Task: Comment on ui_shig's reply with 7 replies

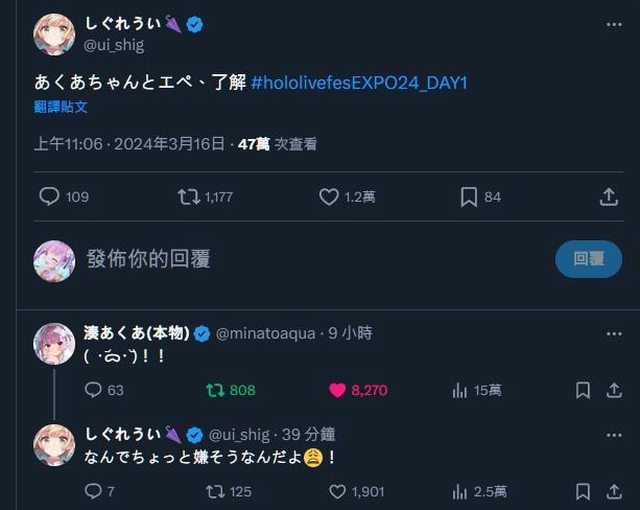Action: [93, 491]
